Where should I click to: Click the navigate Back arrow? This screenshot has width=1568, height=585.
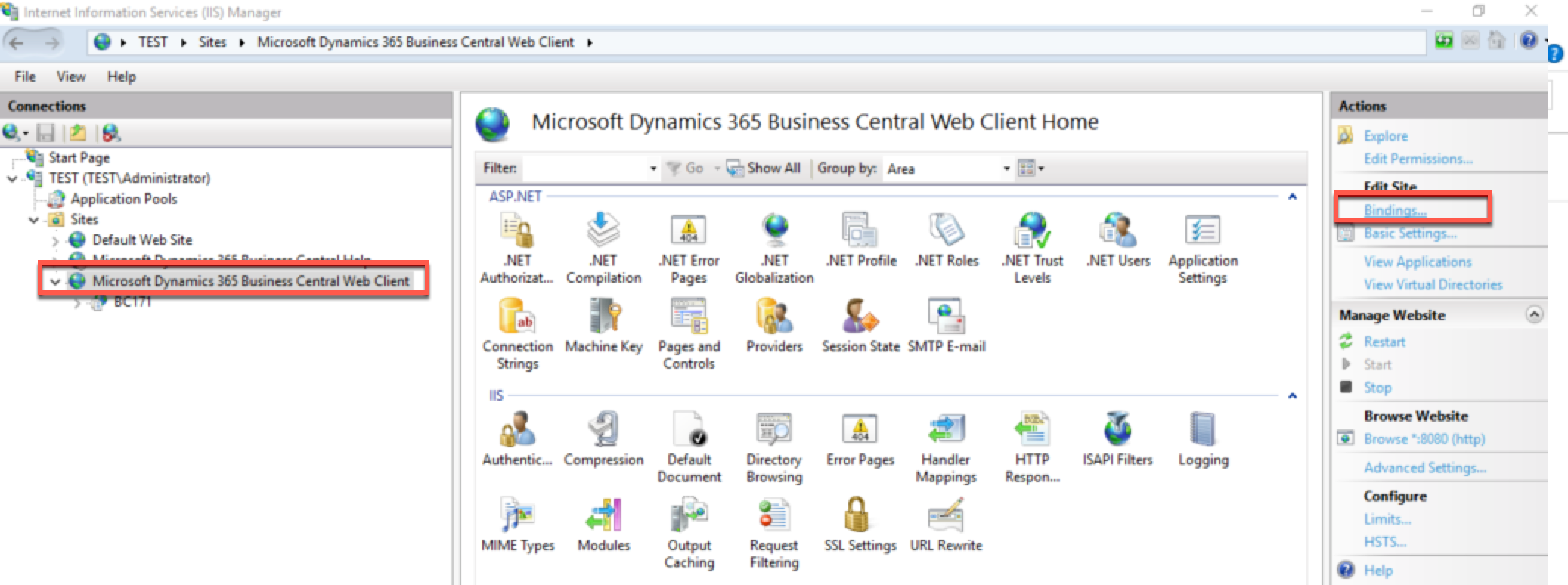pos(17,42)
